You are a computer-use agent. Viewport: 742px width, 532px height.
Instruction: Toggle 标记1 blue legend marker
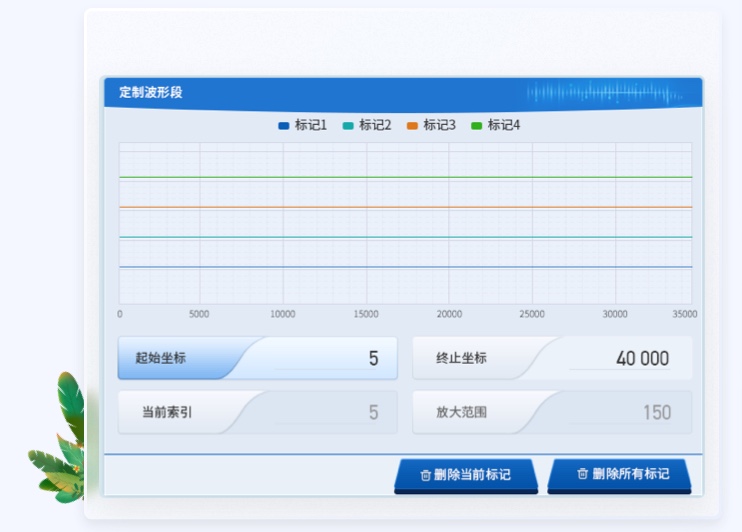[x=283, y=126]
